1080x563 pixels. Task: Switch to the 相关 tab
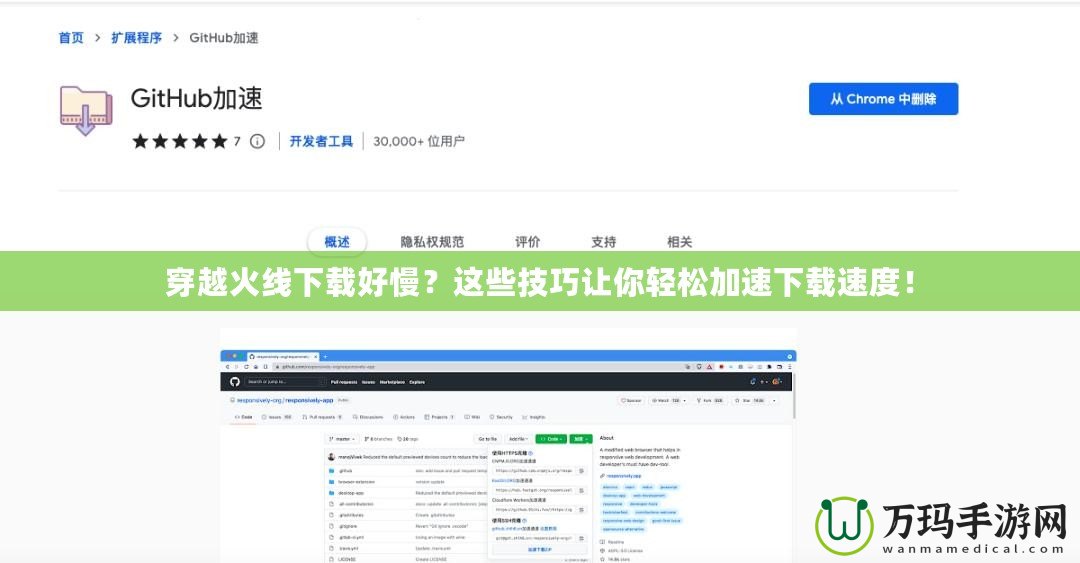[x=679, y=242]
